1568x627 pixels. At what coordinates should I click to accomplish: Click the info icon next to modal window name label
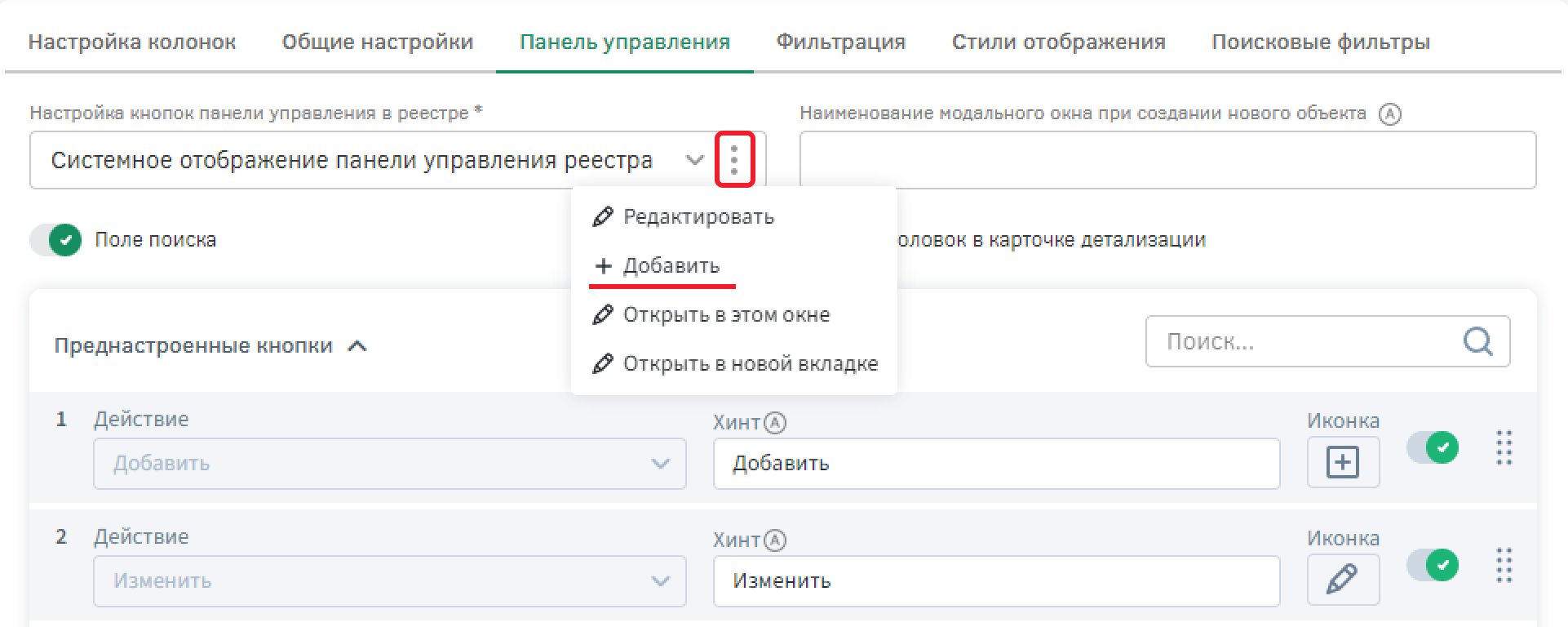point(1389,114)
